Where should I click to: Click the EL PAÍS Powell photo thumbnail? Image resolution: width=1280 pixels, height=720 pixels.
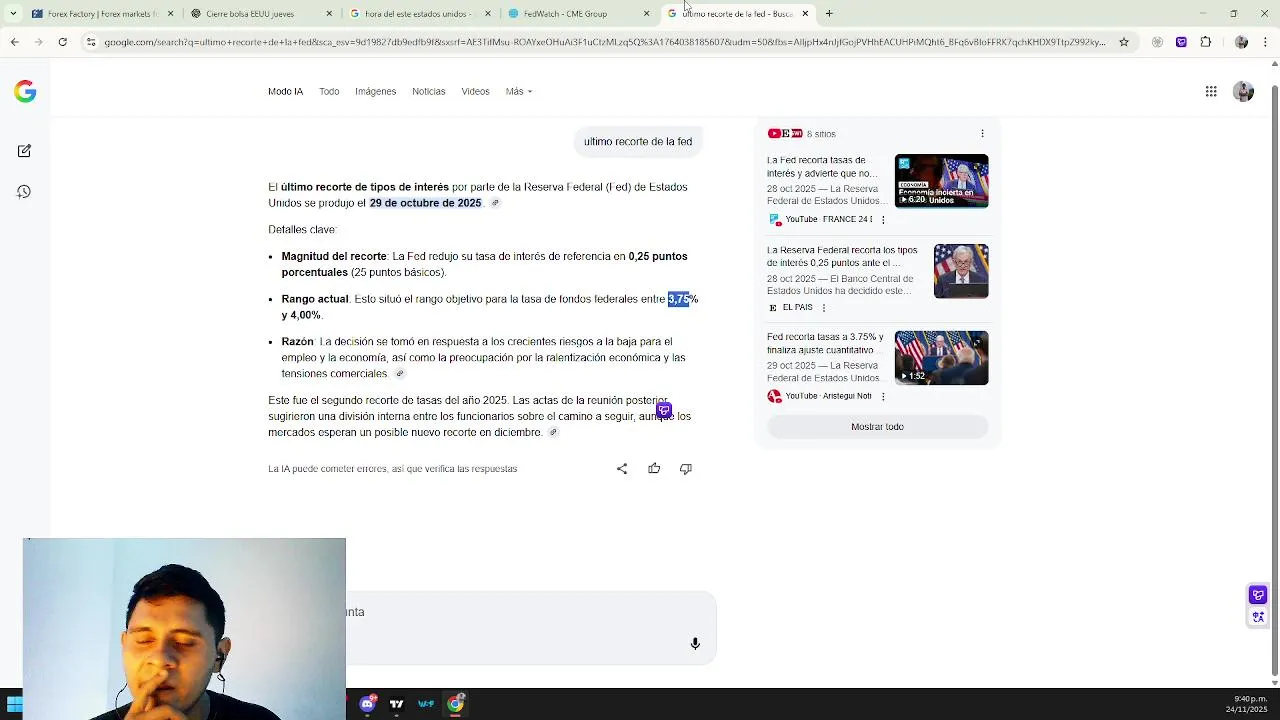pyautogui.click(x=961, y=271)
